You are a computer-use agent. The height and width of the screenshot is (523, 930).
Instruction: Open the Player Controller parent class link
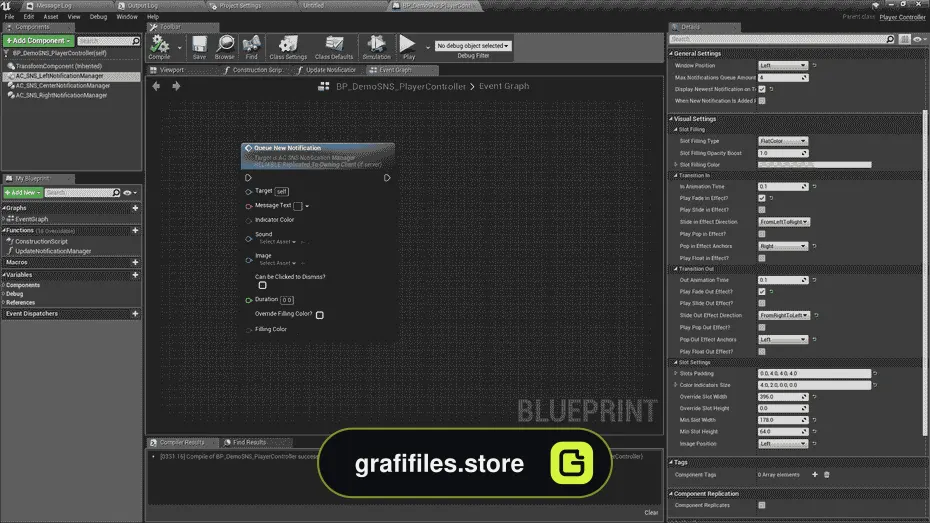[x=902, y=17]
